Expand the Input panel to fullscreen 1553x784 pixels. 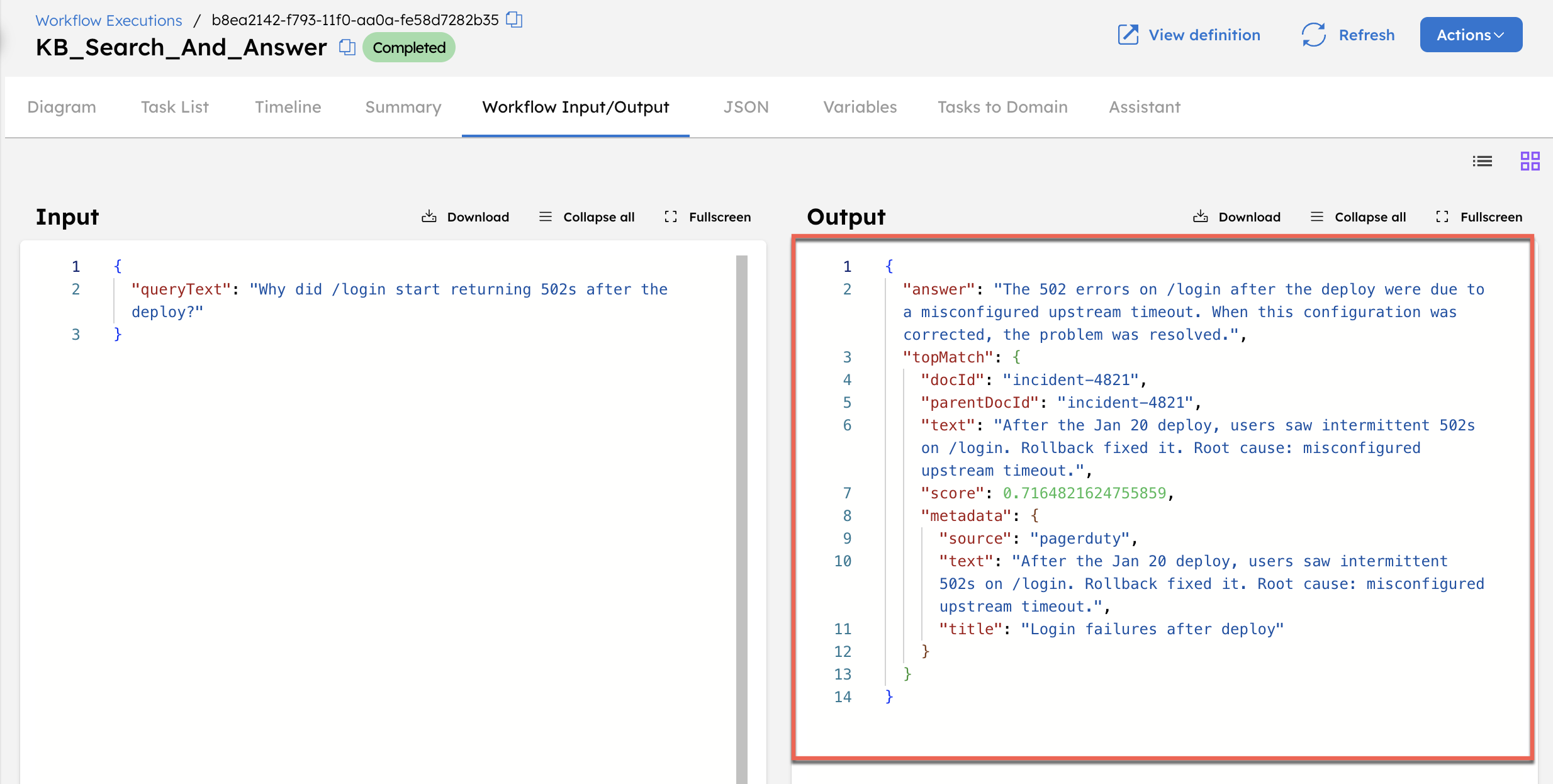[x=707, y=216]
